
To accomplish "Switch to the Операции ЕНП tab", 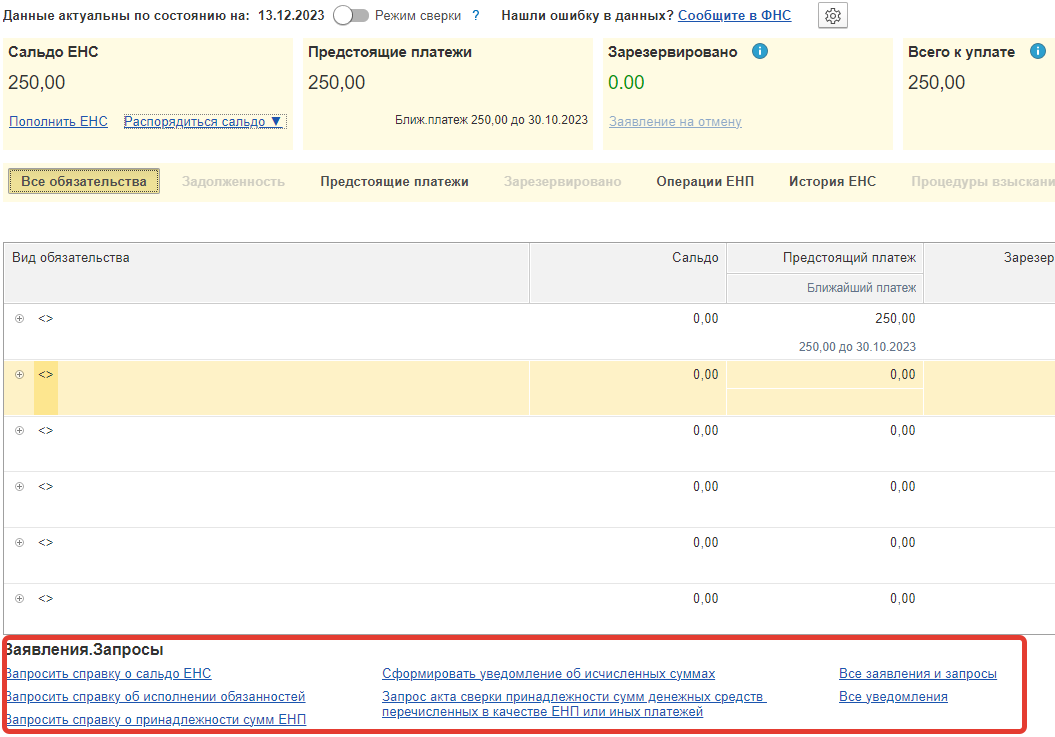I will 704,181.
